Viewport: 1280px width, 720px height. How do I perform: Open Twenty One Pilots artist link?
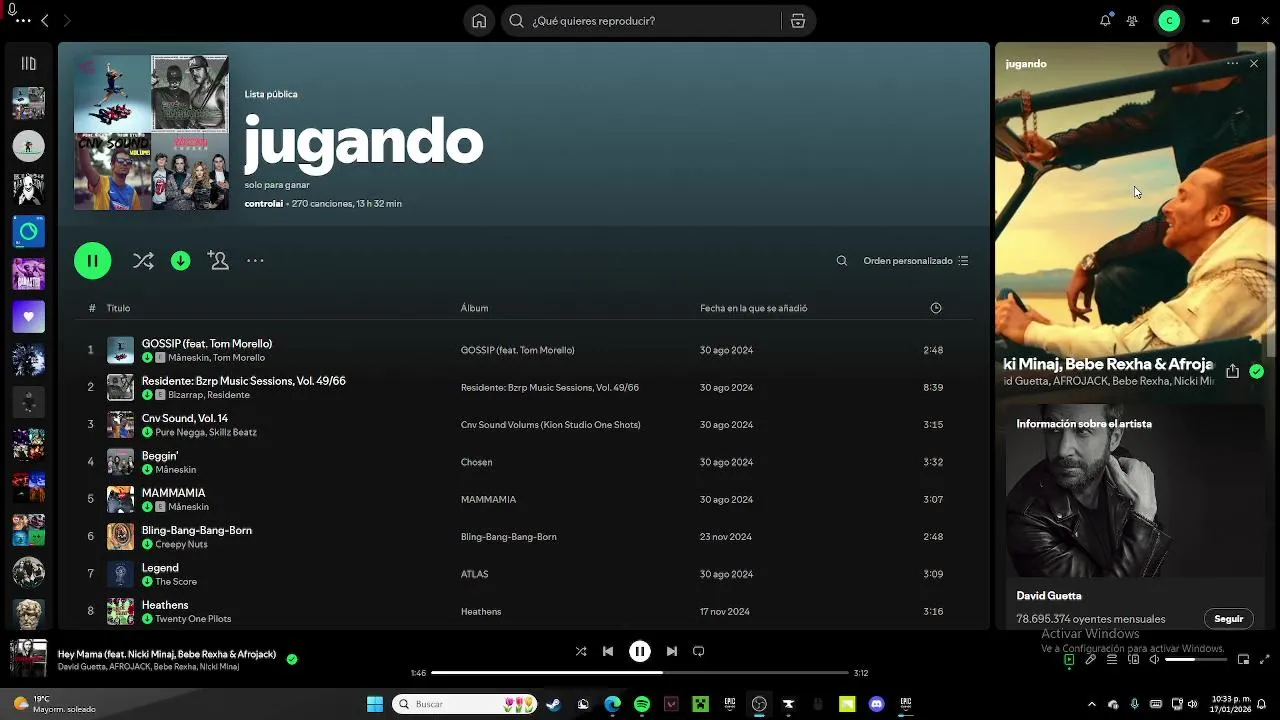coord(193,619)
